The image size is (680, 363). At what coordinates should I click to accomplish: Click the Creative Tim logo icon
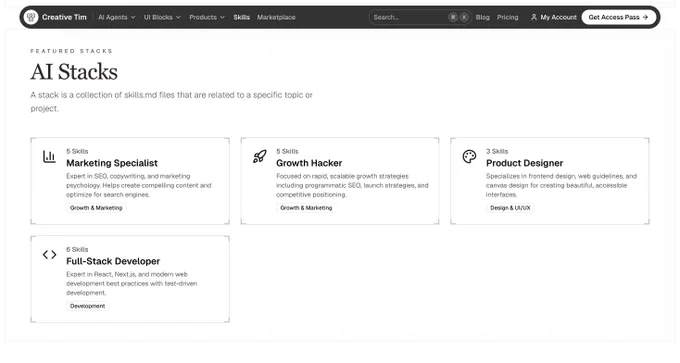pyautogui.click(x=31, y=17)
